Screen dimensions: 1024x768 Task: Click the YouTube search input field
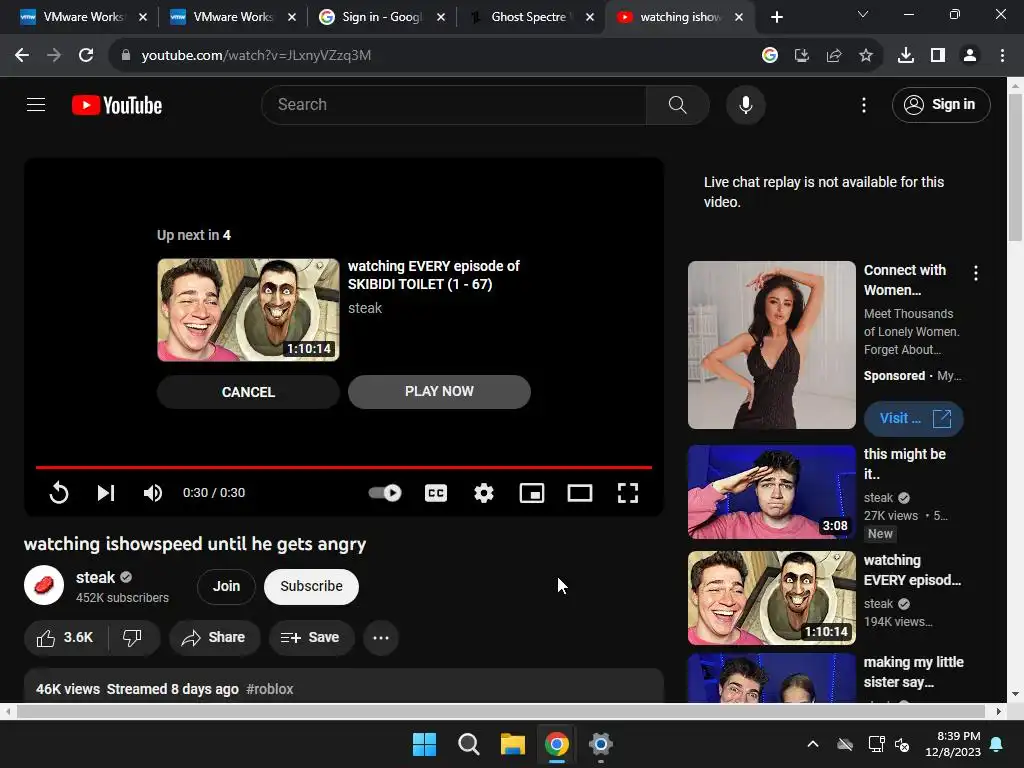pyautogui.click(x=454, y=104)
